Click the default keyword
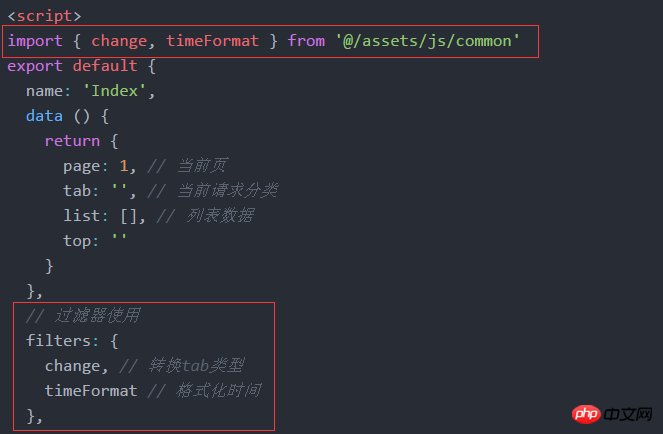This screenshot has width=663, height=434. point(105,66)
